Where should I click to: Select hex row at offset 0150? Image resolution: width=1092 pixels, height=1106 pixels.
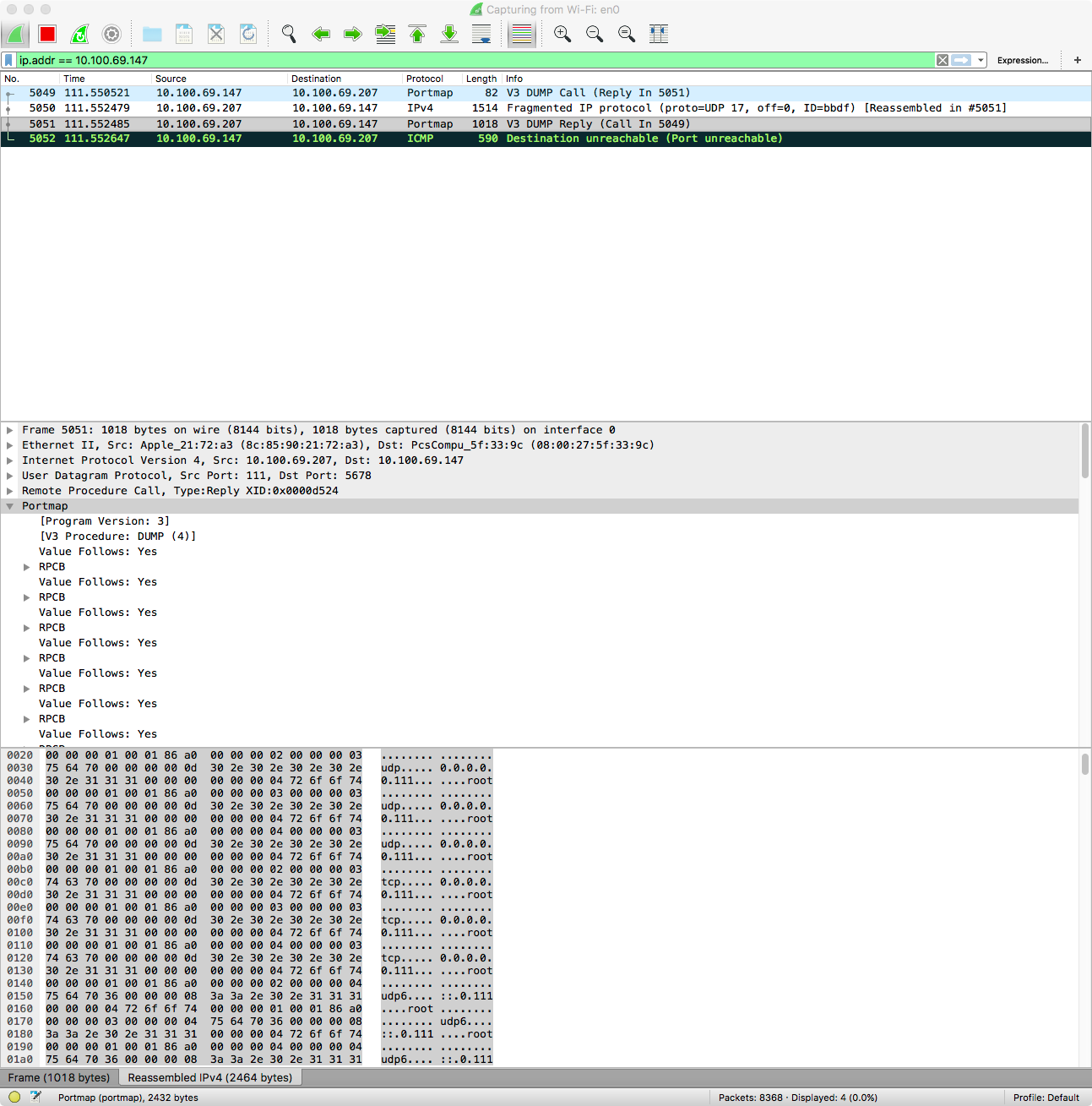pyautogui.click(x=250, y=996)
